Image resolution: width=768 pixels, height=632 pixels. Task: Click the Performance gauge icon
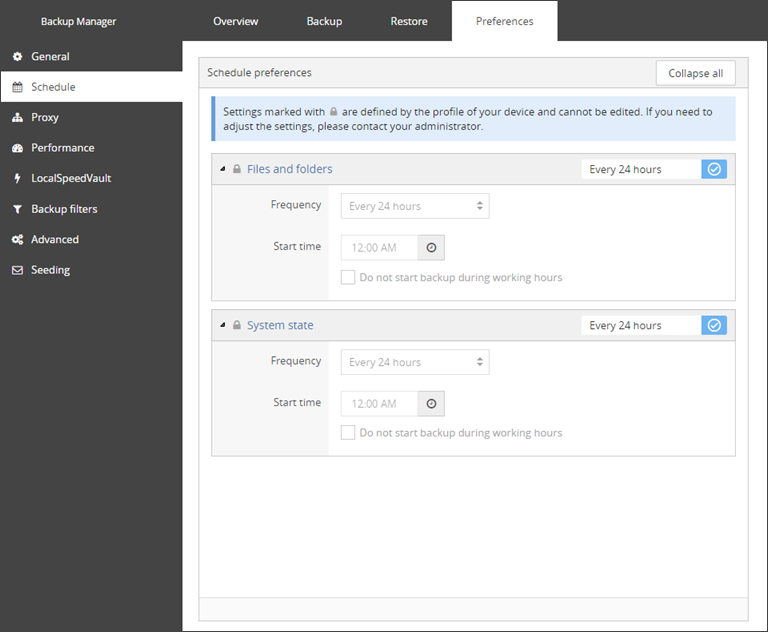[18, 148]
